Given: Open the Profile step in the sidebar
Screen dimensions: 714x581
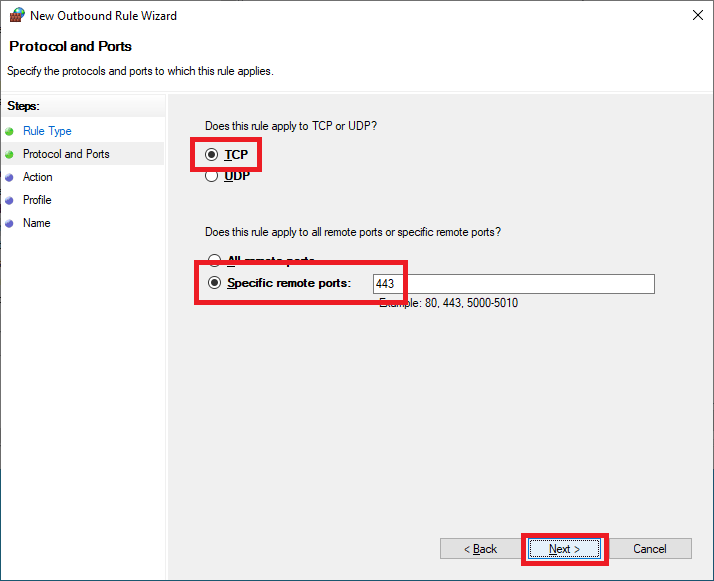Looking at the screenshot, I should 37,200.
